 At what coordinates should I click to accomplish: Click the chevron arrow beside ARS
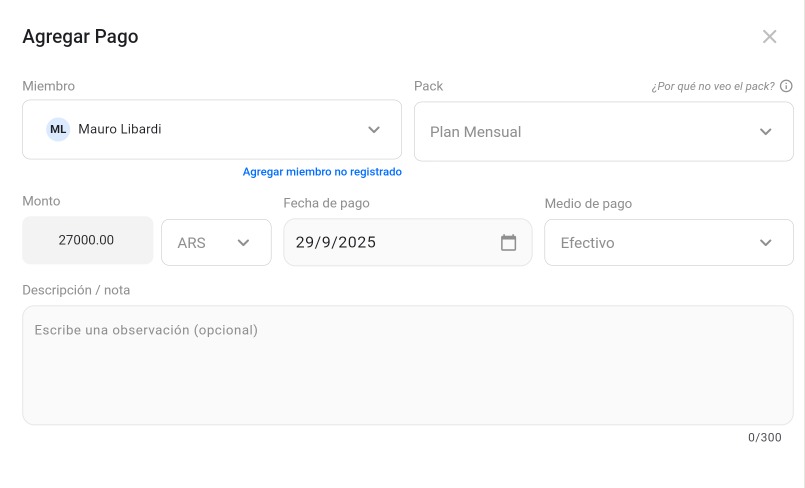click(243, 242)
